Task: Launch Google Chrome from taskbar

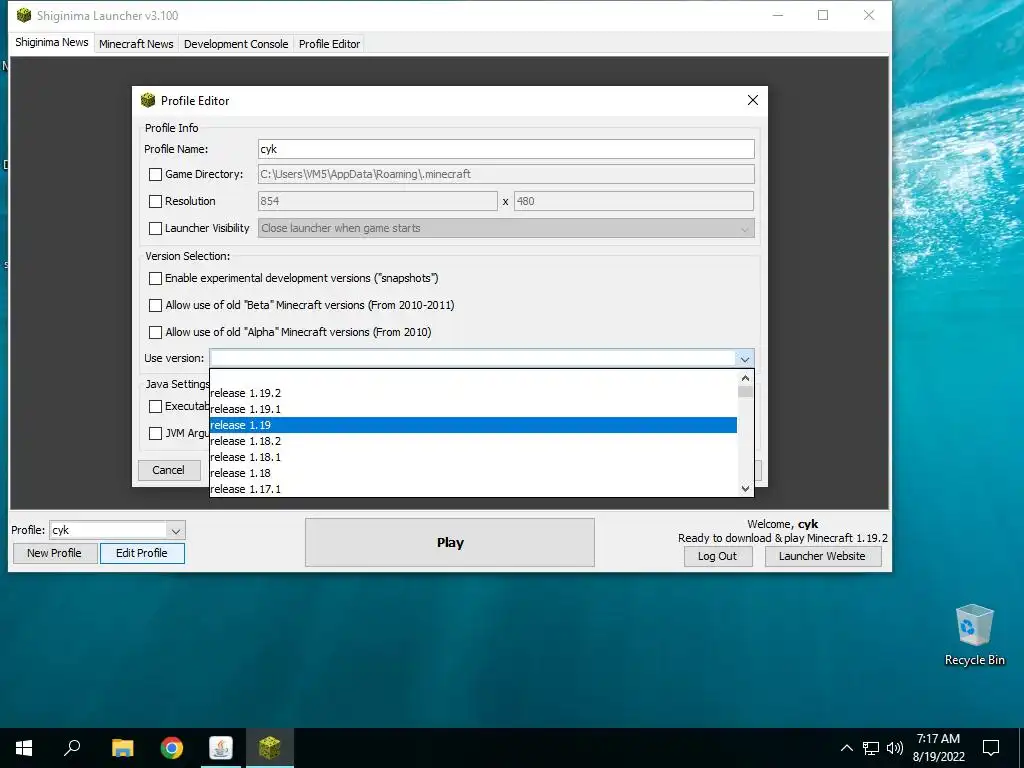Action: click(x=172, y=748)
